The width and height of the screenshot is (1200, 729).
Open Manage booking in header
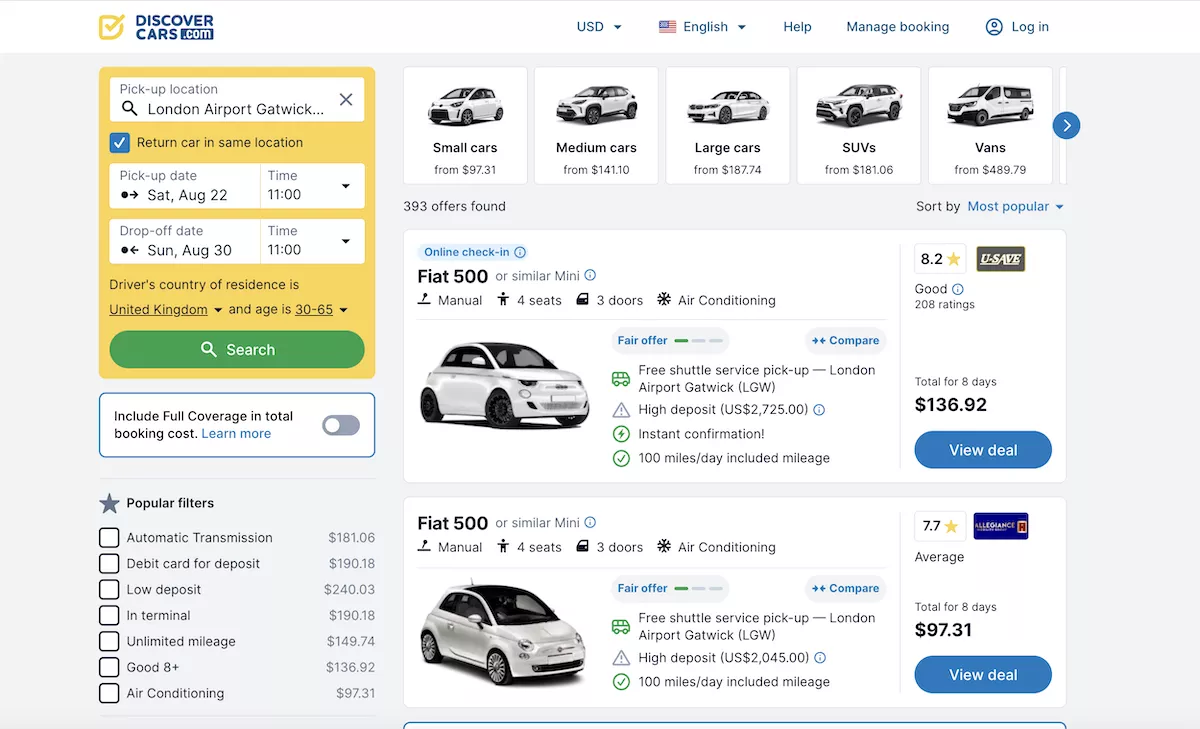[x=898, y=27]
